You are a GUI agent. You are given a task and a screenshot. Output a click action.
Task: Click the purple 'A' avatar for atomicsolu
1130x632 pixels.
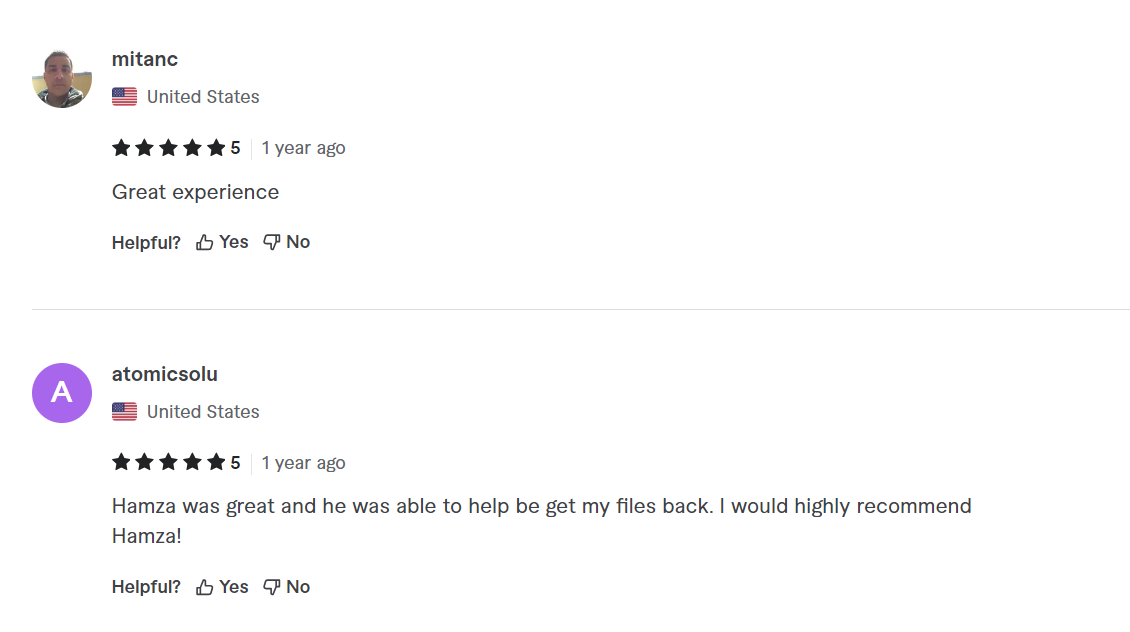[x=62, y=393]
